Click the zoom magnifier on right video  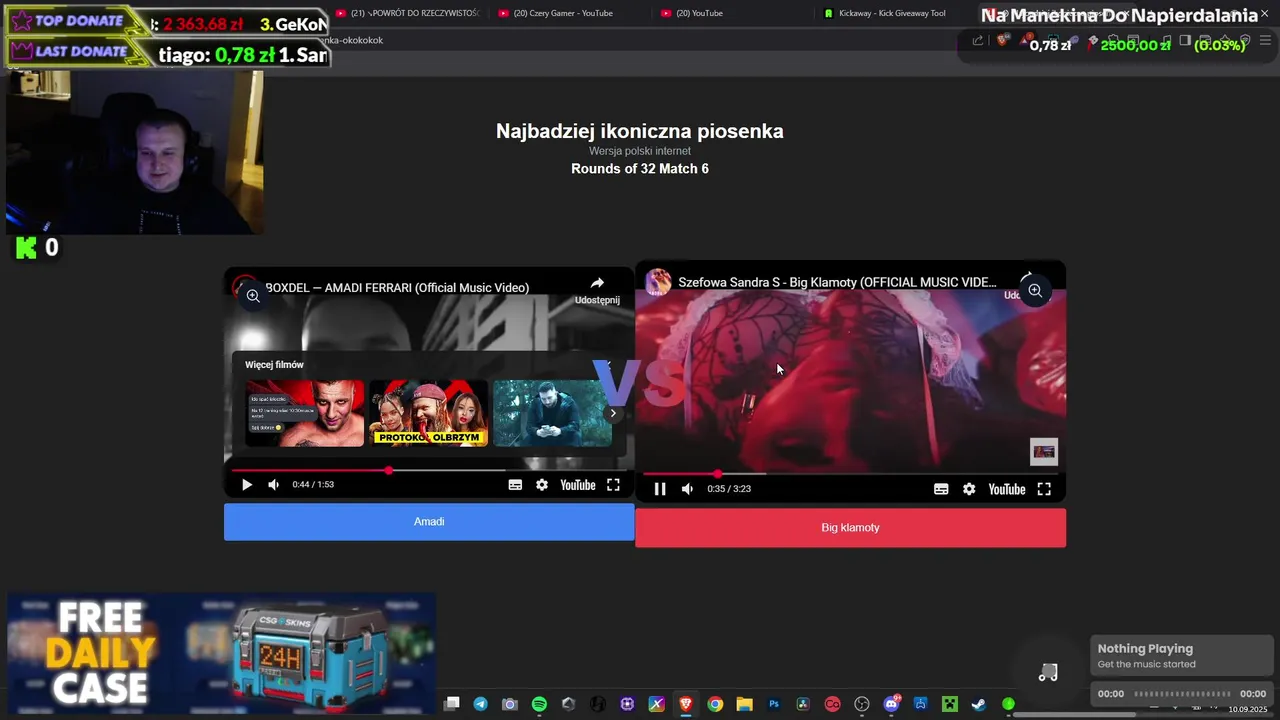1035,291
